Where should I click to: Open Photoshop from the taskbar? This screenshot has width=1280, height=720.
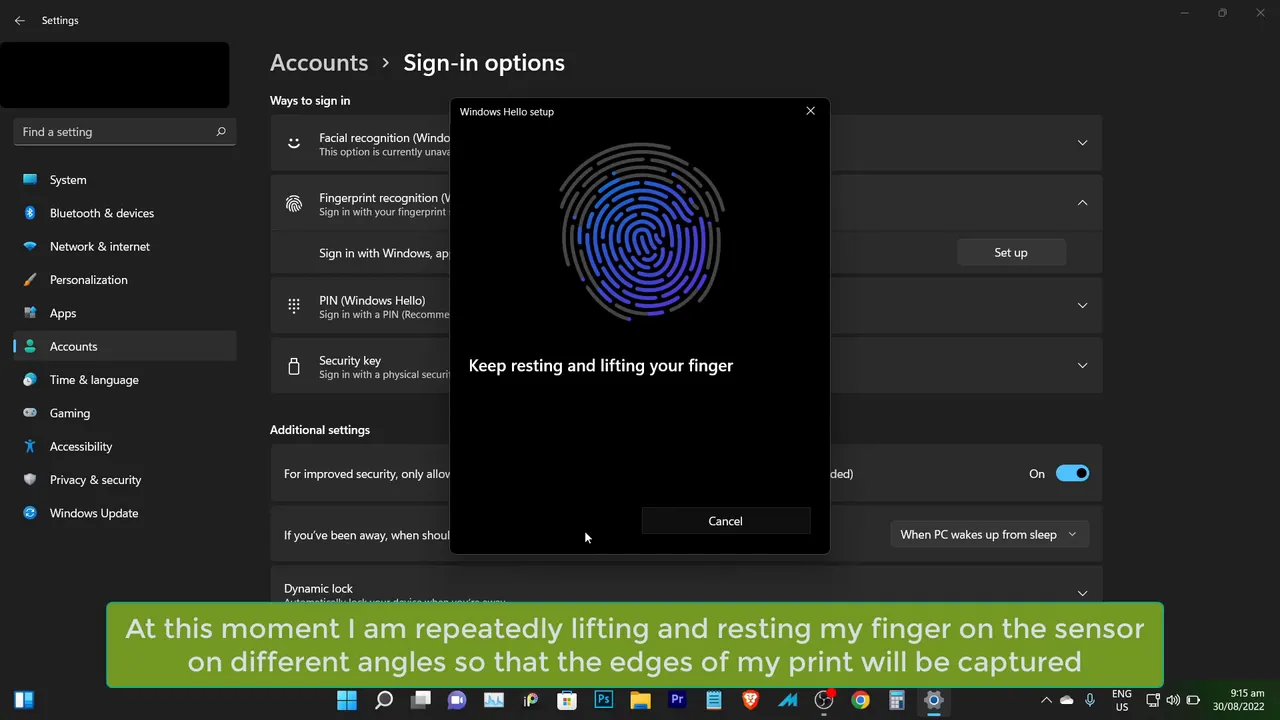click(604, 700)
